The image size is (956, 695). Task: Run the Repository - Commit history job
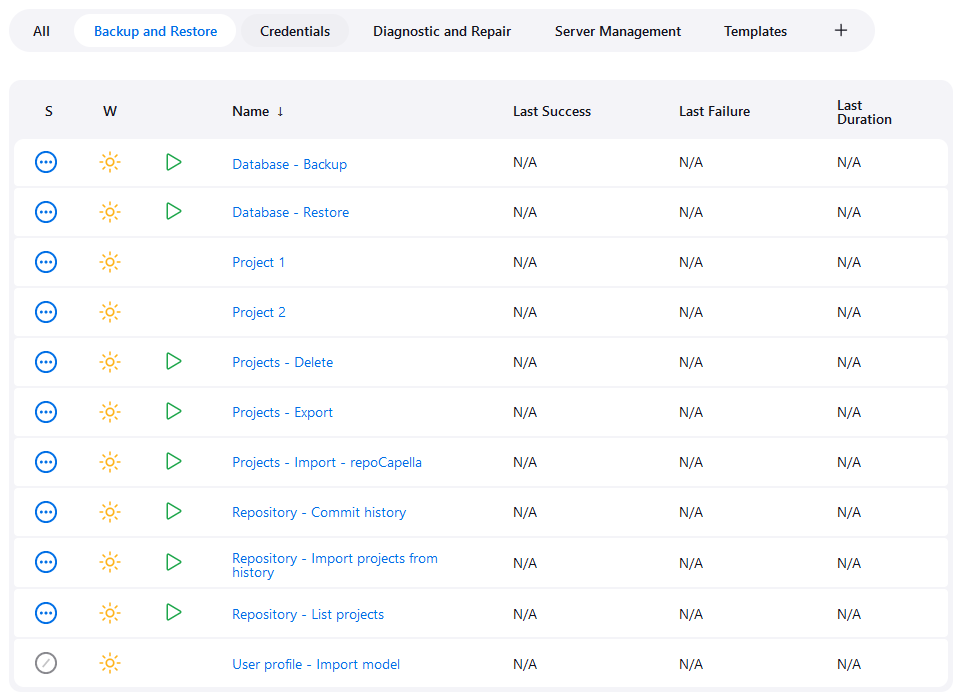[173, 512]
